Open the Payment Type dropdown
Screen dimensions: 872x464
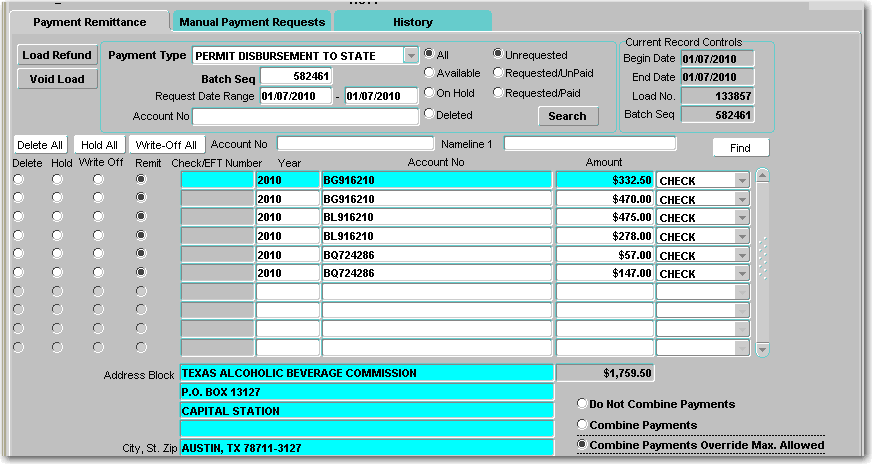pyautogui.click(x=410, y=56)
